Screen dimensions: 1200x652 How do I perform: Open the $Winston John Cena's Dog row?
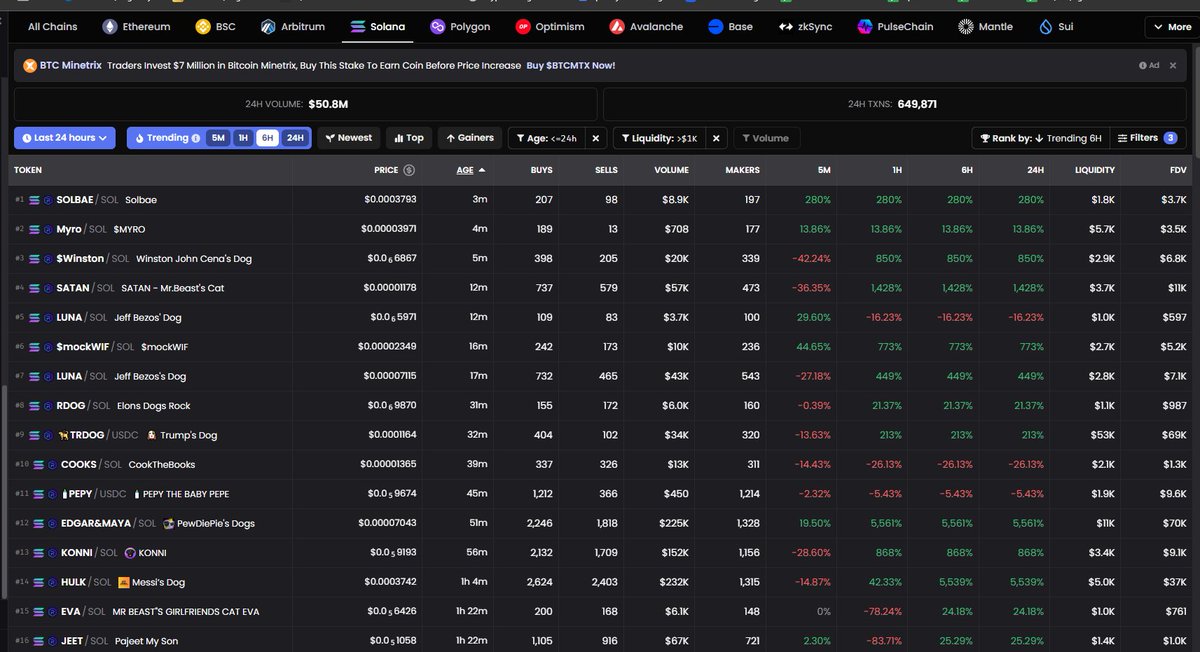[x=600, y=258]
